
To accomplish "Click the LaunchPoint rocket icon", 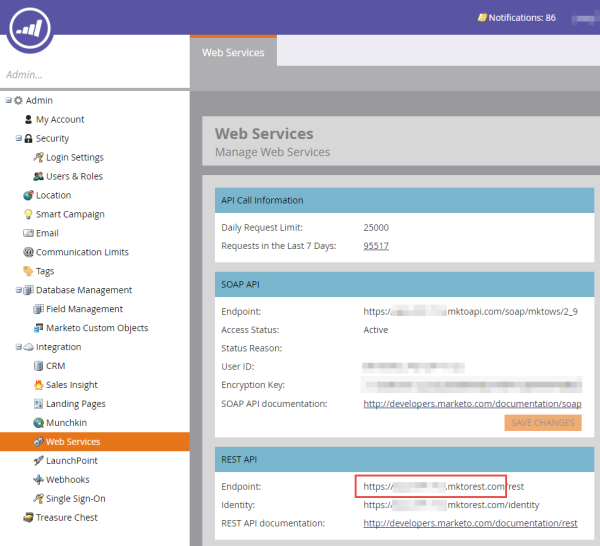I will 38,461.
